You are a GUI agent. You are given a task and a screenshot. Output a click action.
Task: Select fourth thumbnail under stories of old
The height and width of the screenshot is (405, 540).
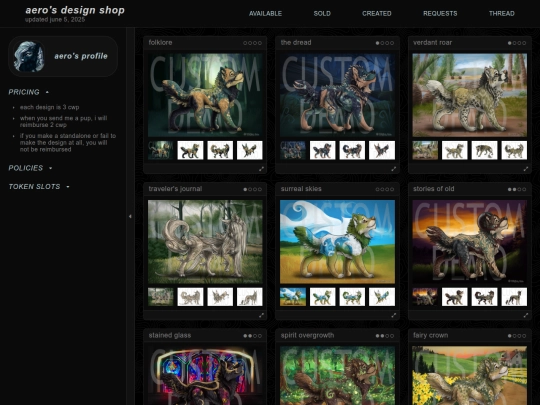514,297
